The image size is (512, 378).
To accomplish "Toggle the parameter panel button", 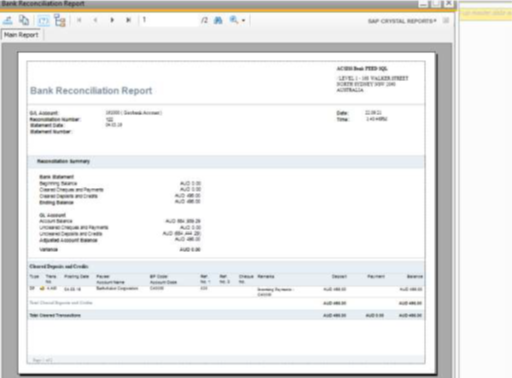I will coord(43,21).
